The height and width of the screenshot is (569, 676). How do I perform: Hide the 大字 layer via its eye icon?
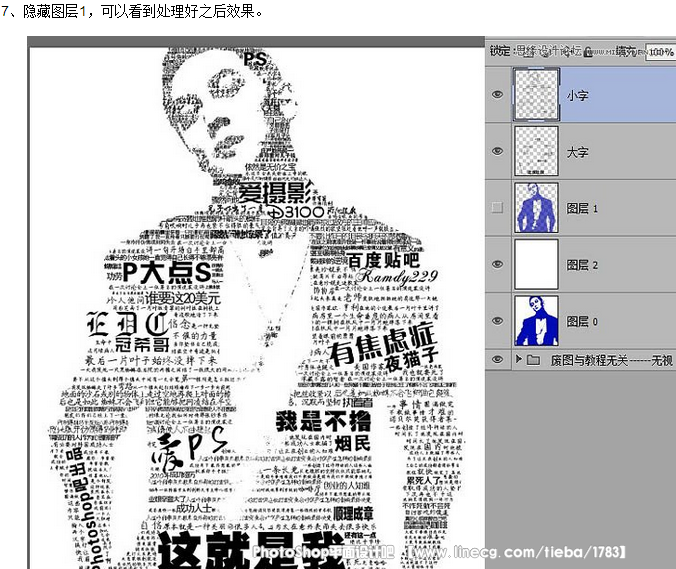pos(497,151)
